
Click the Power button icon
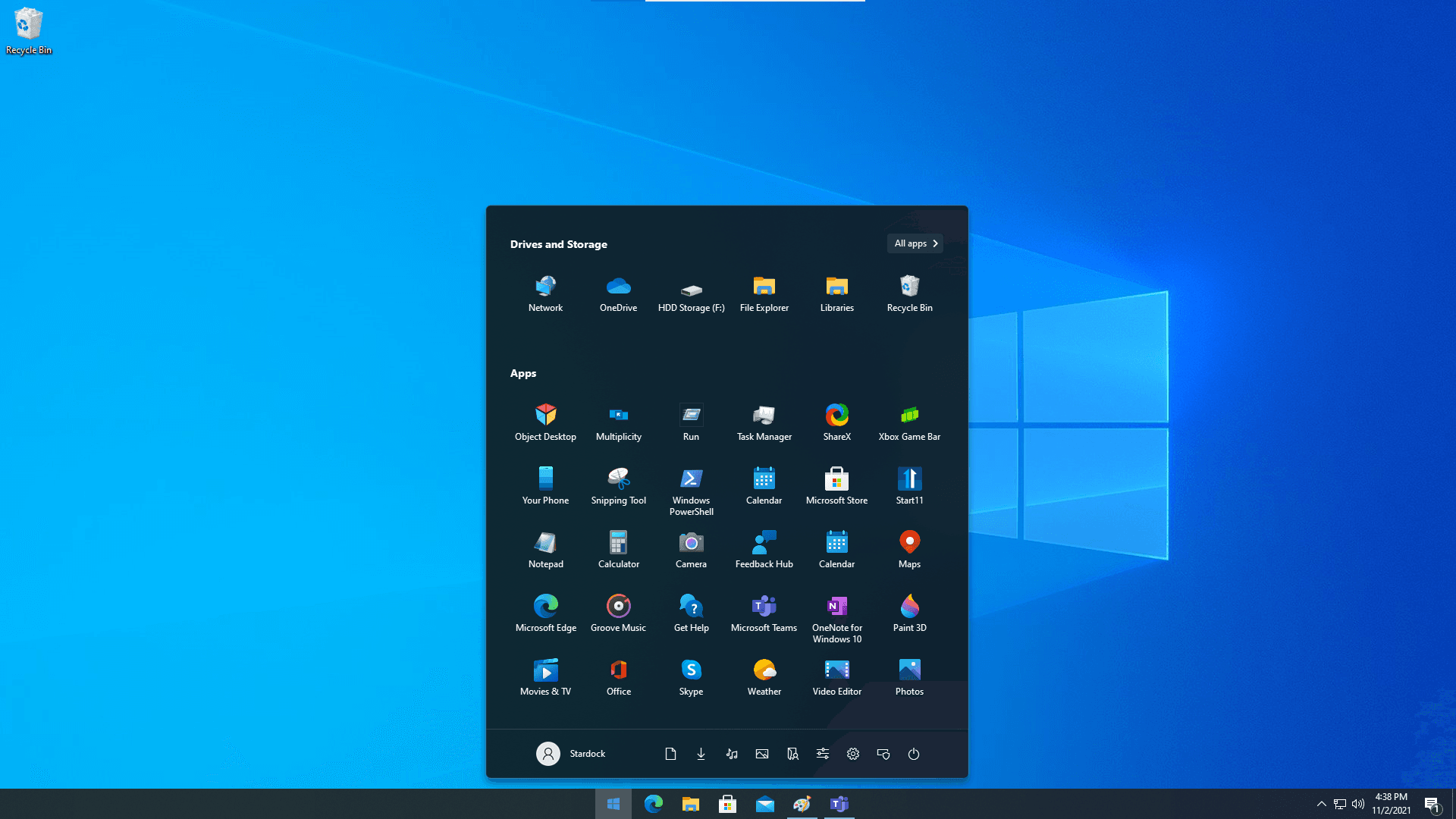pos(914,754)
